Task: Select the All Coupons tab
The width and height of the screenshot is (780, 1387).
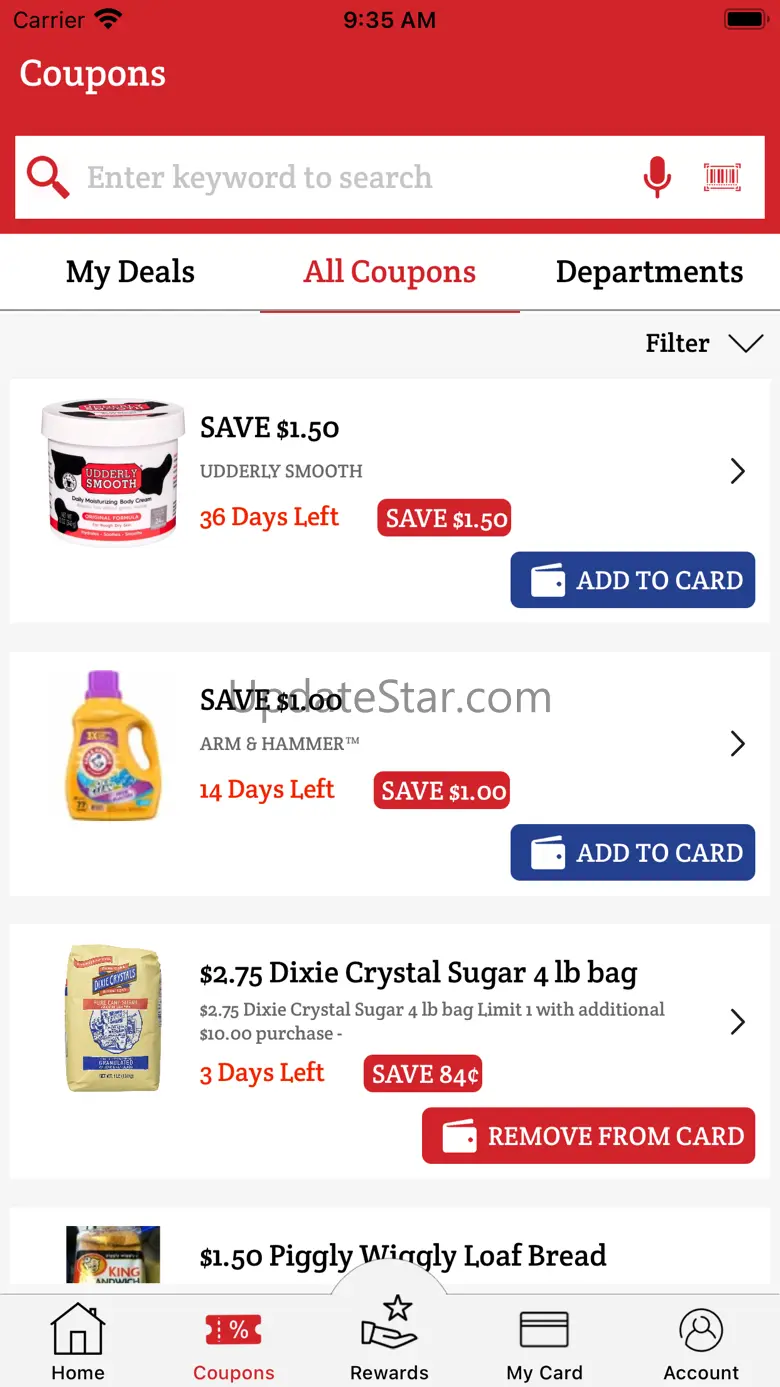Action: [x=390, y=272]
